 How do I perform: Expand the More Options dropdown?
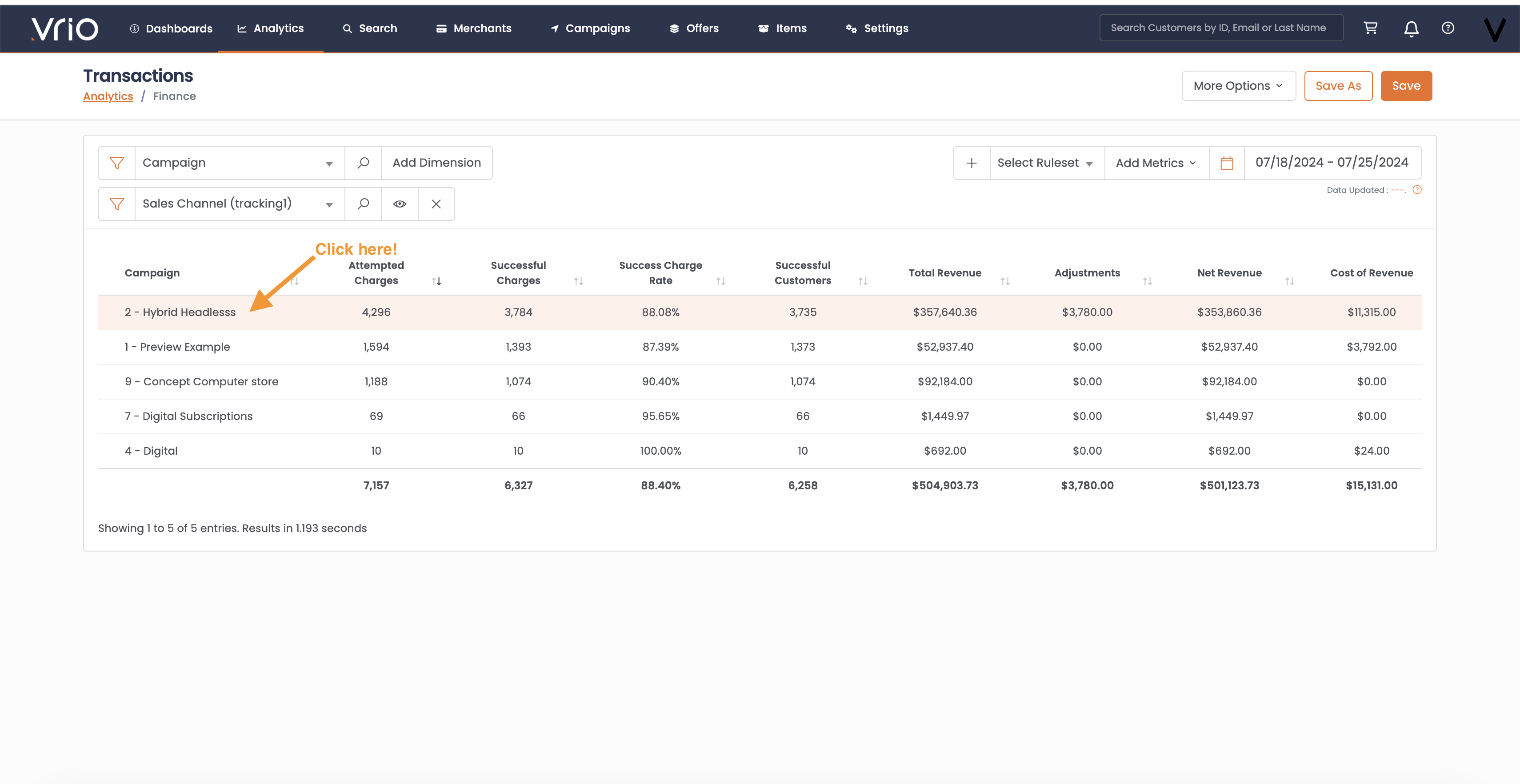click(x=1239, y=85)
